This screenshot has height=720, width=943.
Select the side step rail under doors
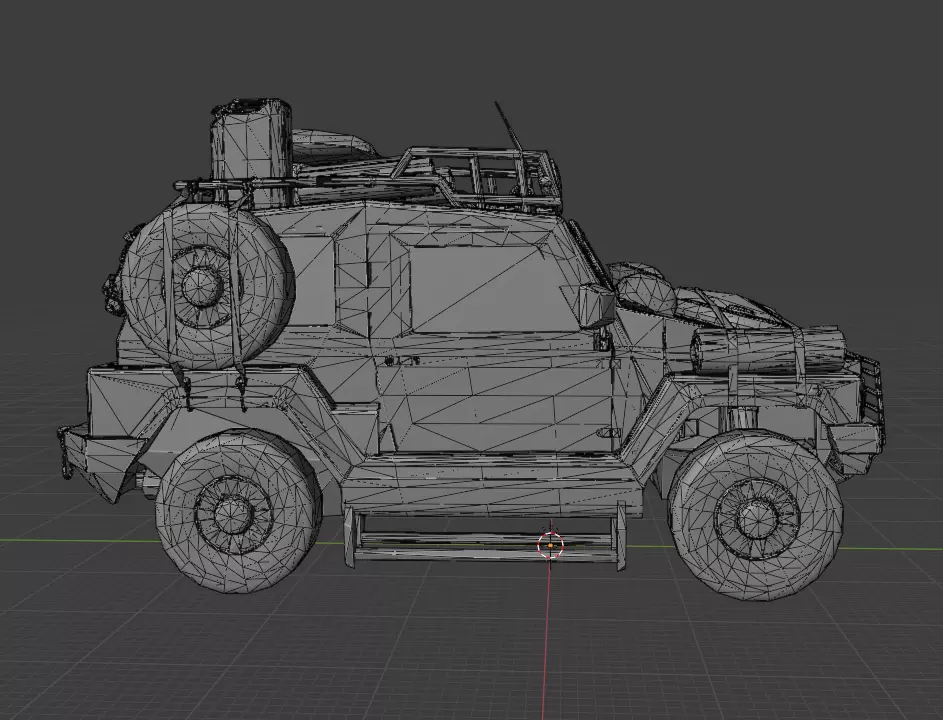(485, 537)
